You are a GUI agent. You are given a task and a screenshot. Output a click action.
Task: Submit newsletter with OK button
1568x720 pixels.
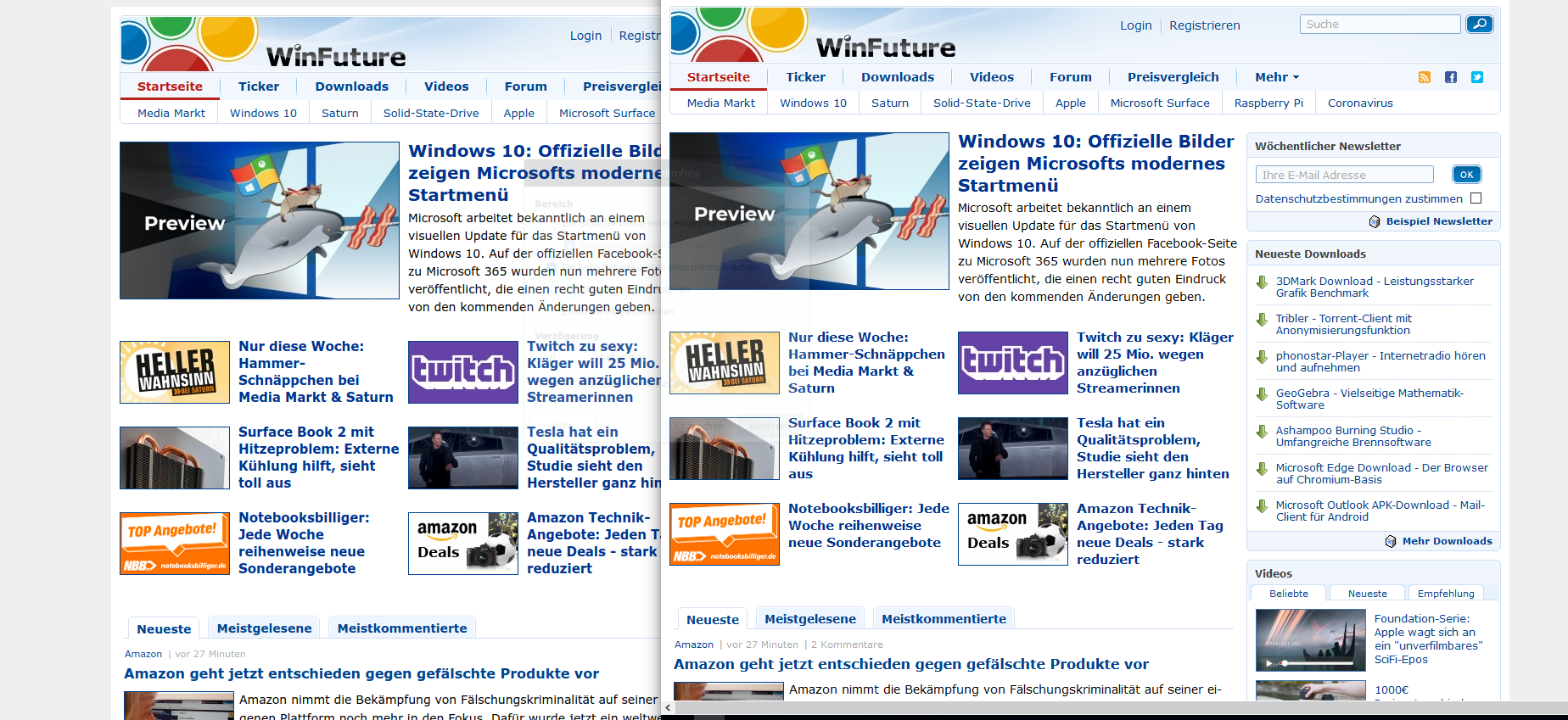click(x=1466, y=175)
